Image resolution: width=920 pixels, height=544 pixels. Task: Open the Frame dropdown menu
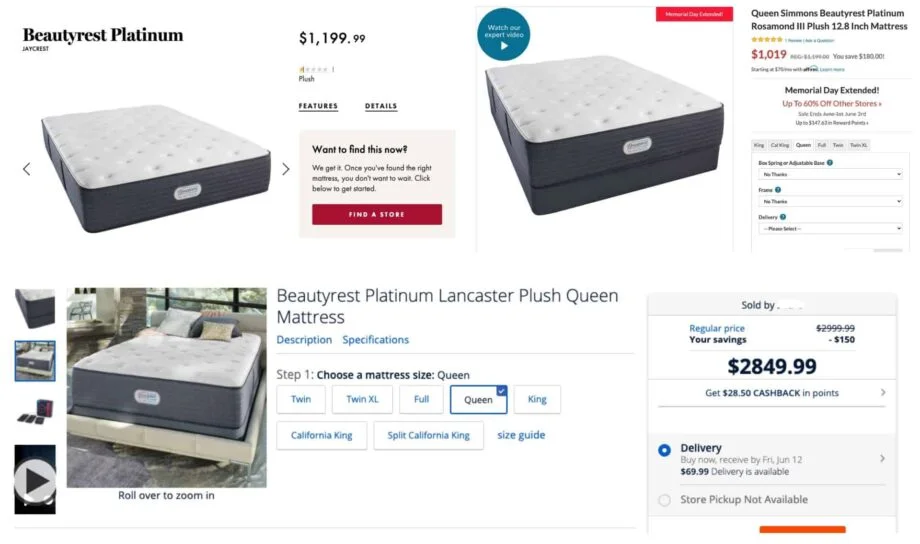[x=829, y=201]
